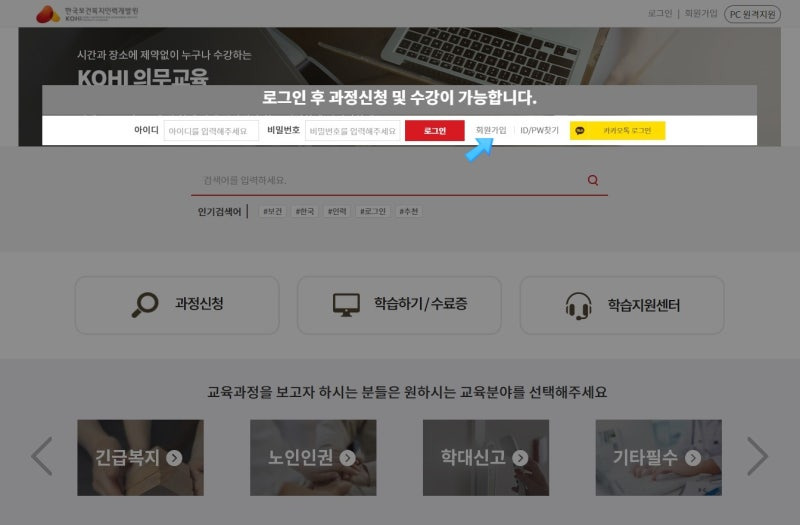800x525 pixels.
Task: Click the arrow circle icon on 학대신고
Action: [x=520, y=458]
